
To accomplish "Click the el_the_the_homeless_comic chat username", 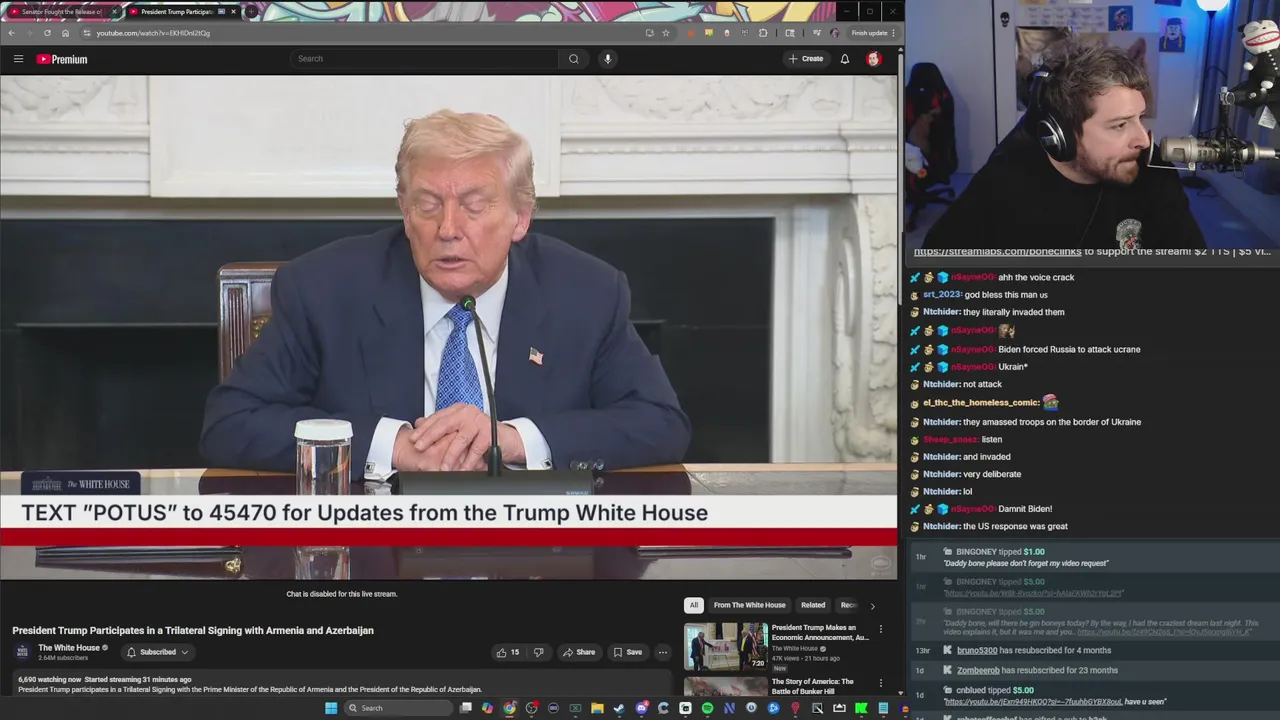I will [981, 403].
